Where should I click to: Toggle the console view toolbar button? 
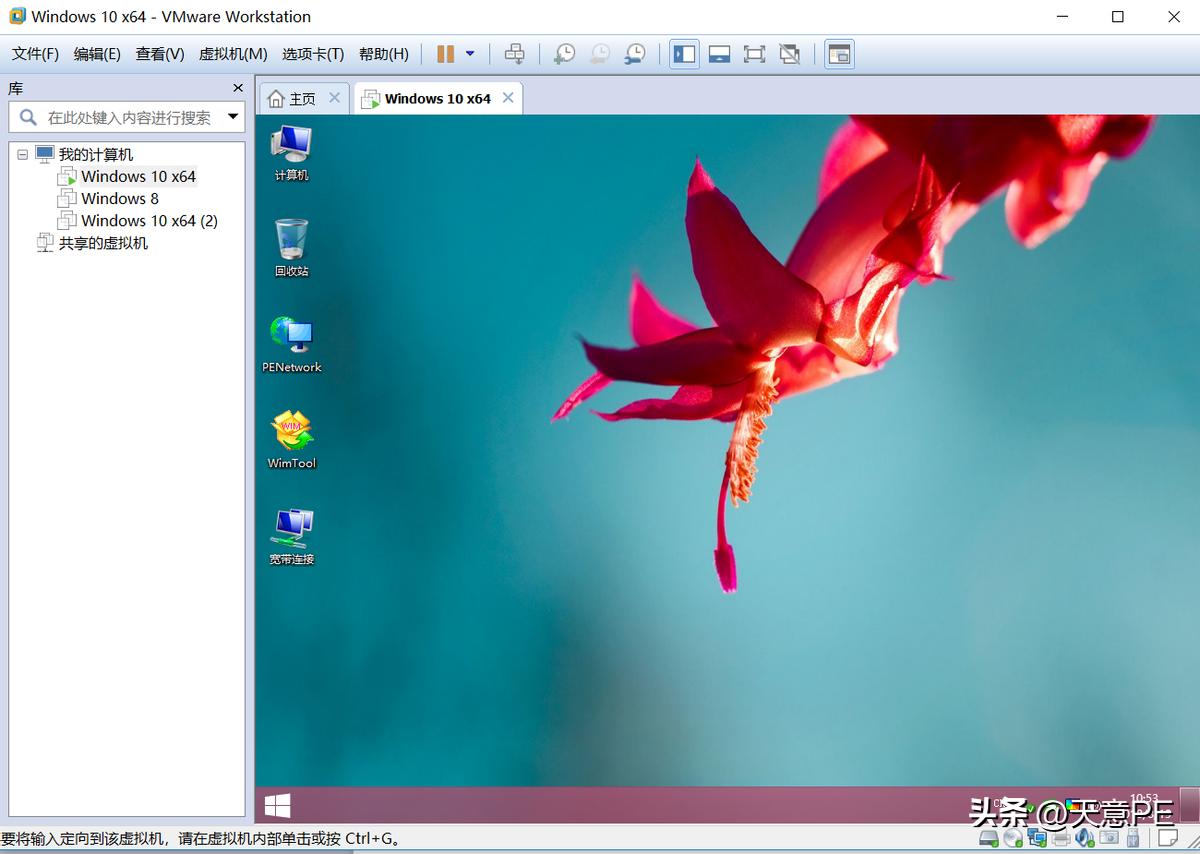coord(839,54)
